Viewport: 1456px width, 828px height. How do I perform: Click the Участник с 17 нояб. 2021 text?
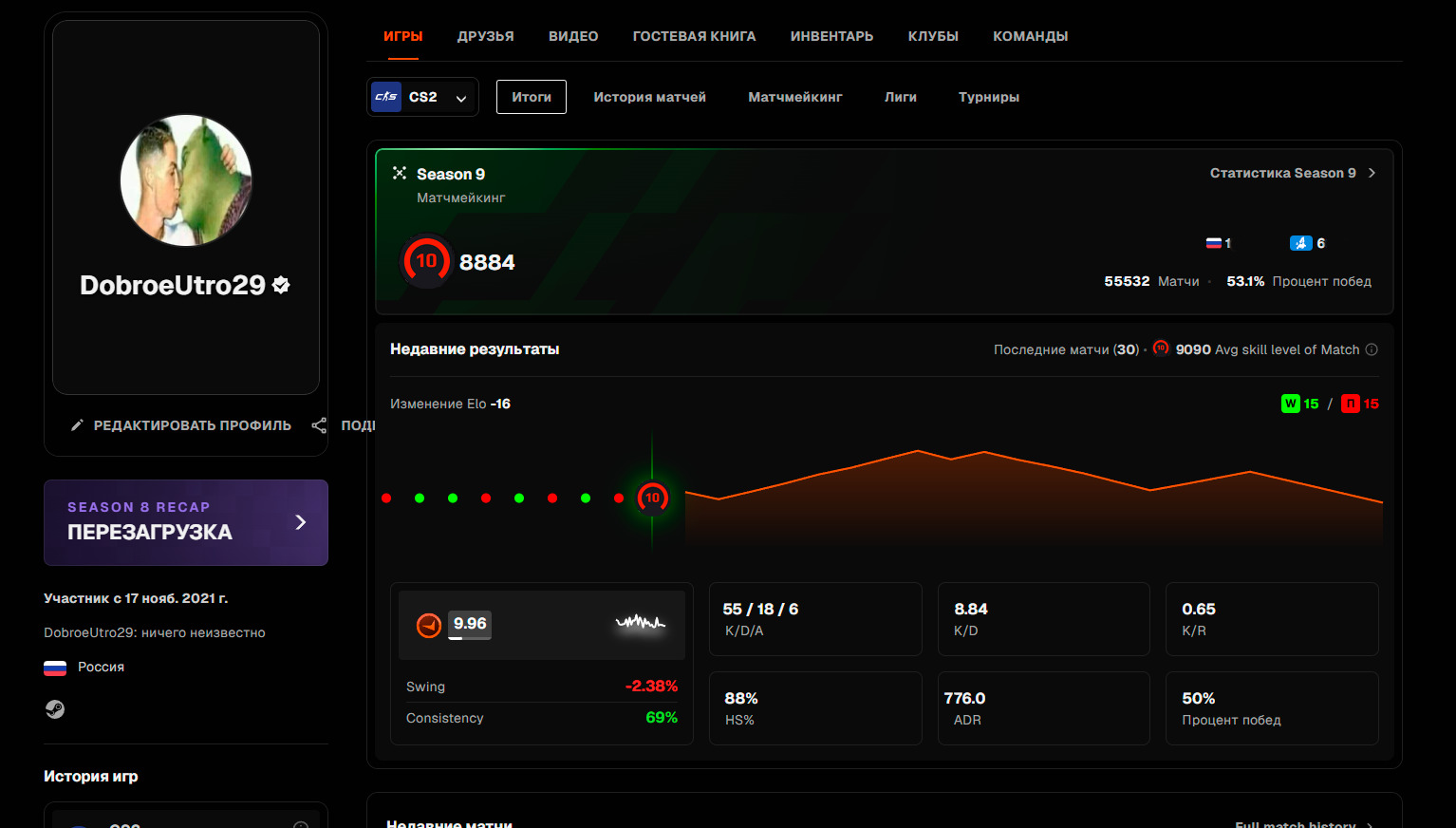point(136,598)
